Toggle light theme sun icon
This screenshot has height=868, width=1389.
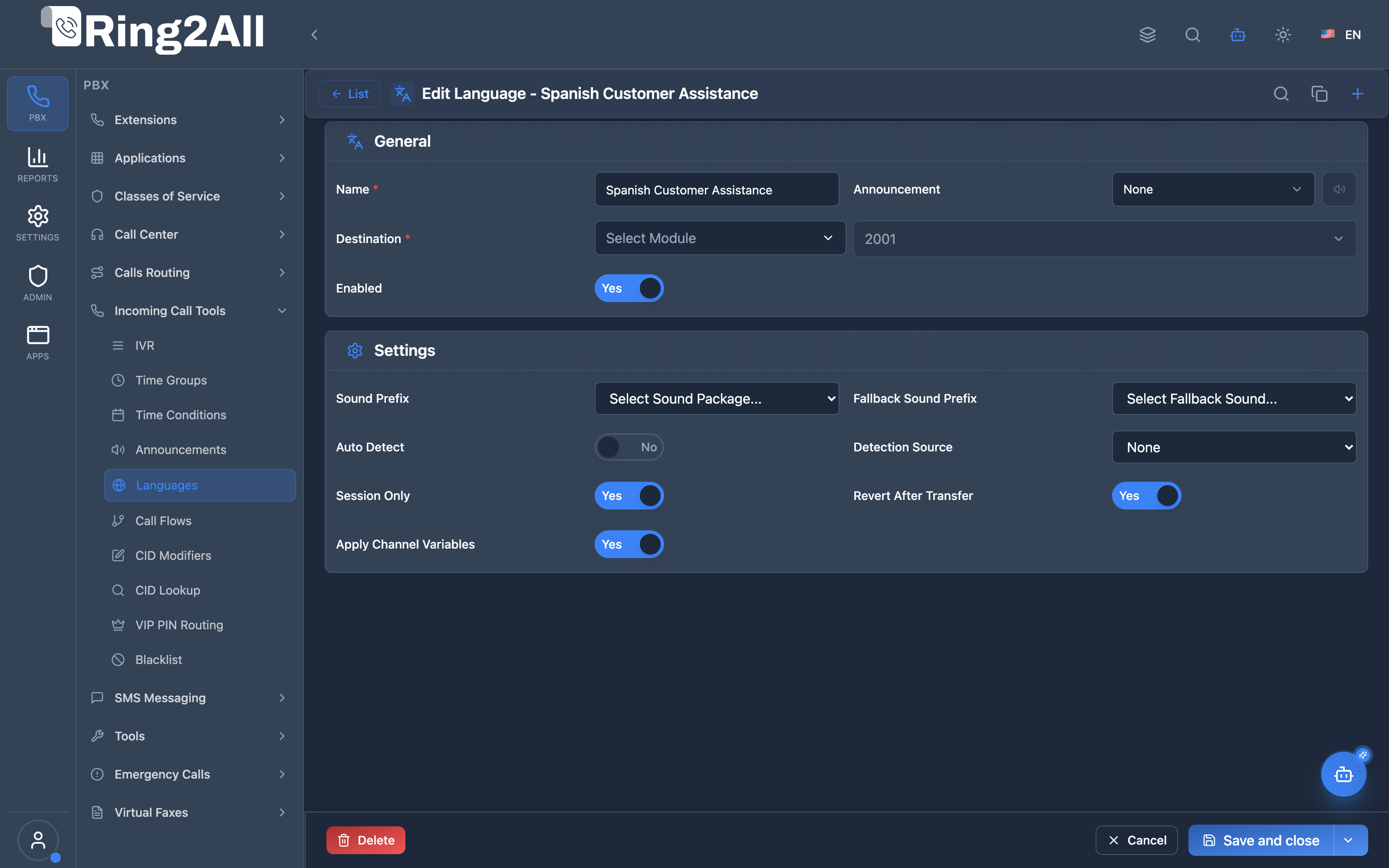(1283, 34)
